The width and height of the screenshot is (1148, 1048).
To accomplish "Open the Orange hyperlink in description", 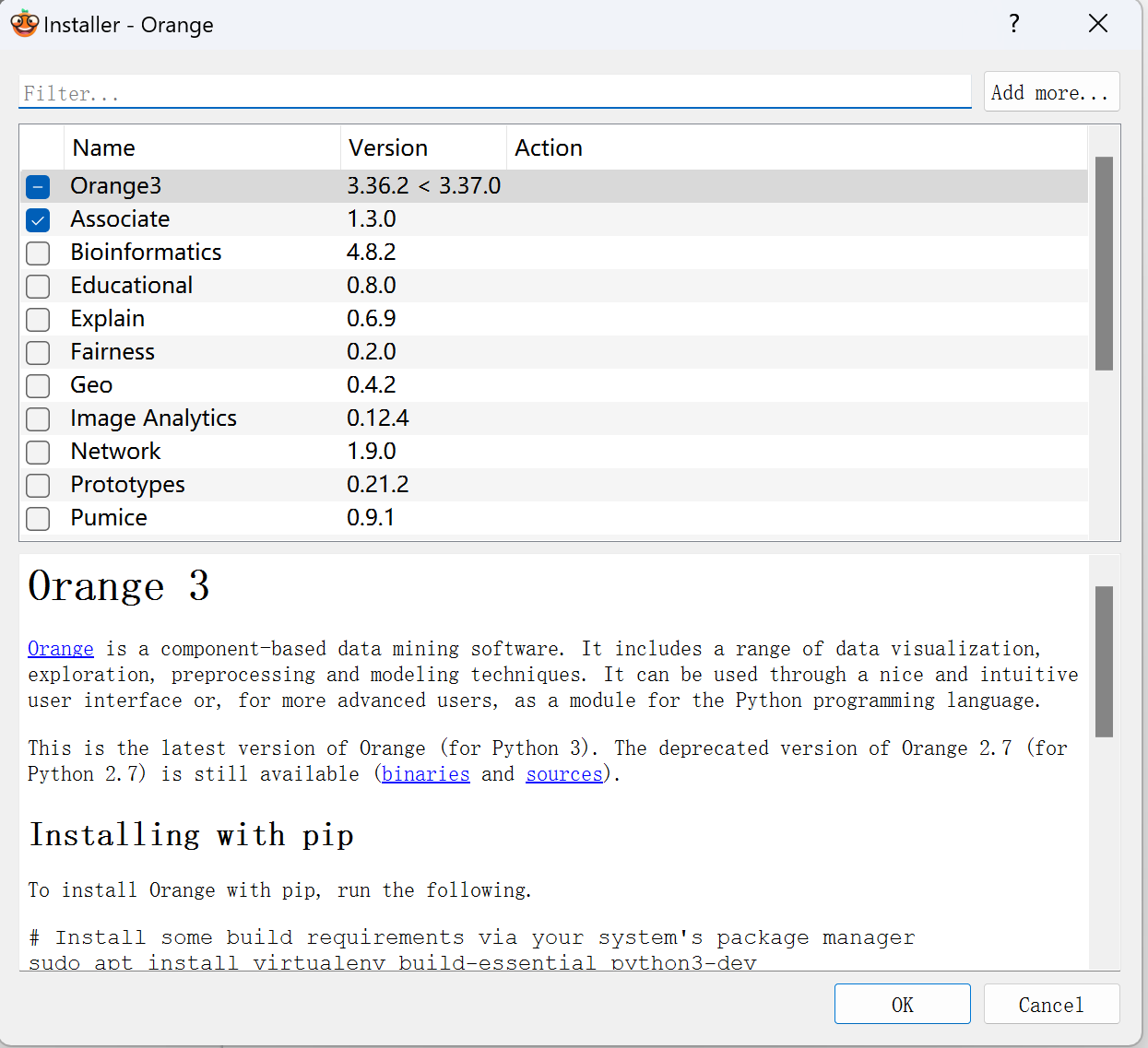I will coord(61,649).
